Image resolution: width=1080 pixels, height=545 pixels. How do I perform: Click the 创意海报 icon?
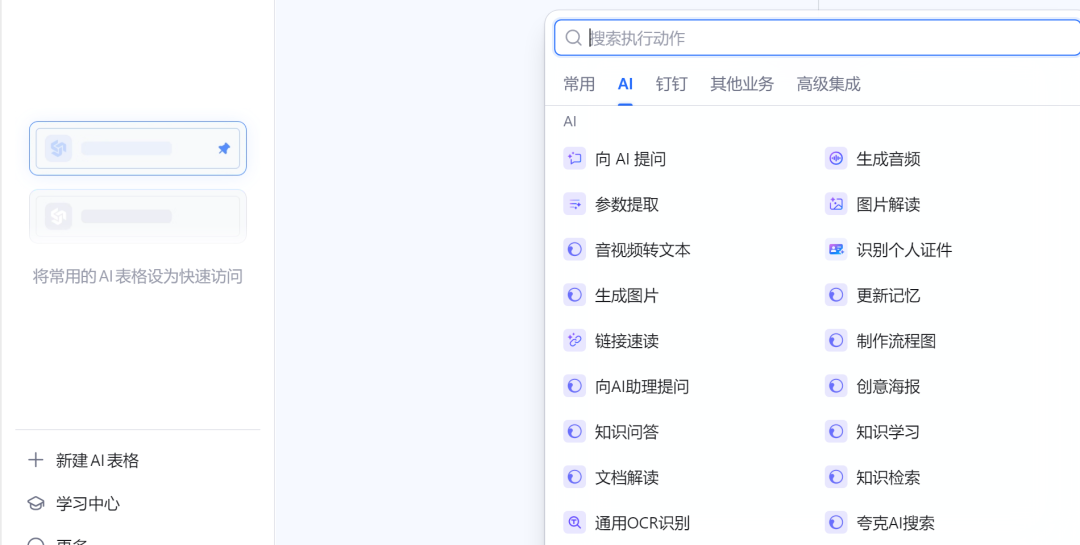(x=836, y=386)
